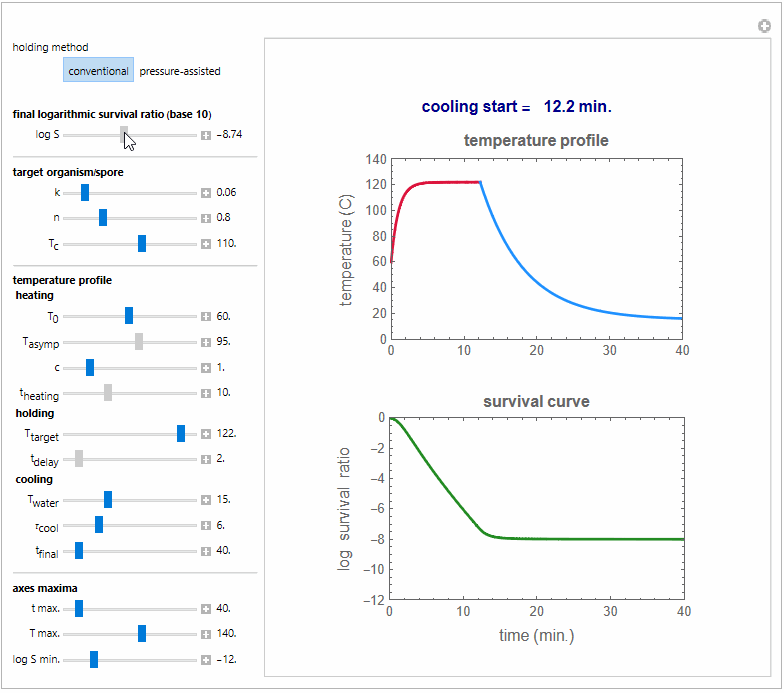This screenshot has height=693, width=784.
Task: Expand the t max. slider plus icon
Action: point(206,608)
